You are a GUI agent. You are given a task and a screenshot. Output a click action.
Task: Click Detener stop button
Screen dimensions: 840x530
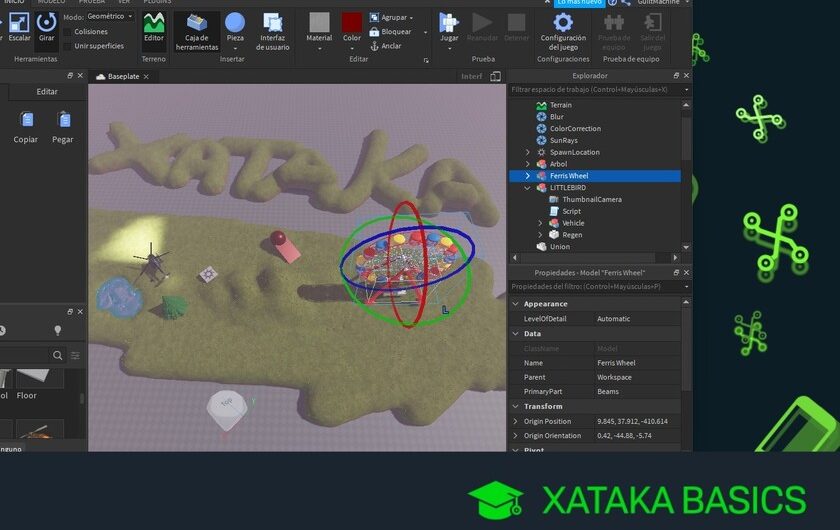[x=516, y=27]
